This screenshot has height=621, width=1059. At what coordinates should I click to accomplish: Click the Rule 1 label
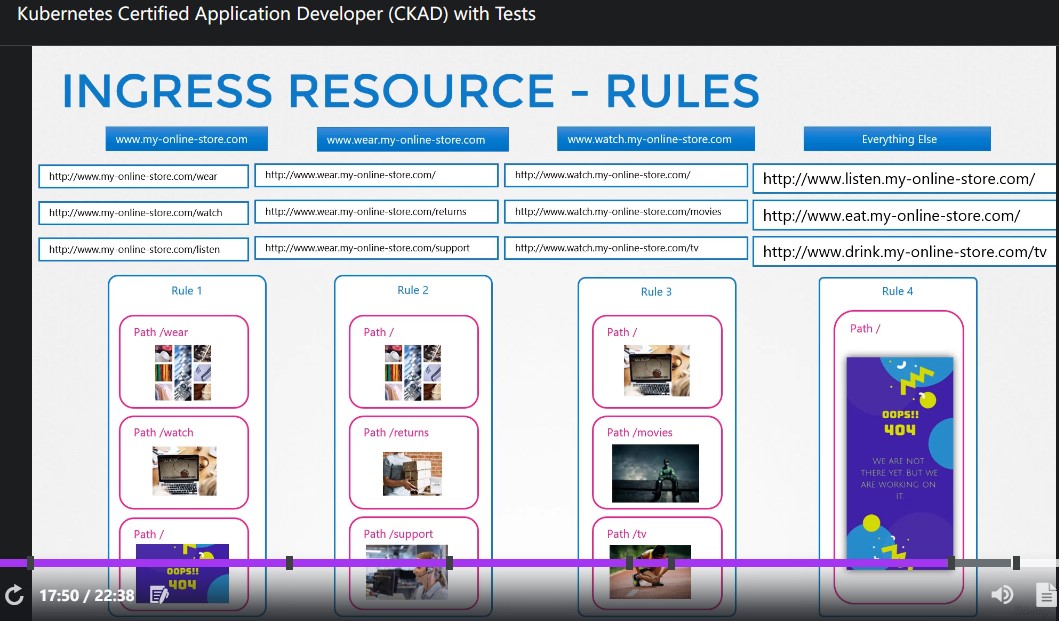click(x=186, y=291)
